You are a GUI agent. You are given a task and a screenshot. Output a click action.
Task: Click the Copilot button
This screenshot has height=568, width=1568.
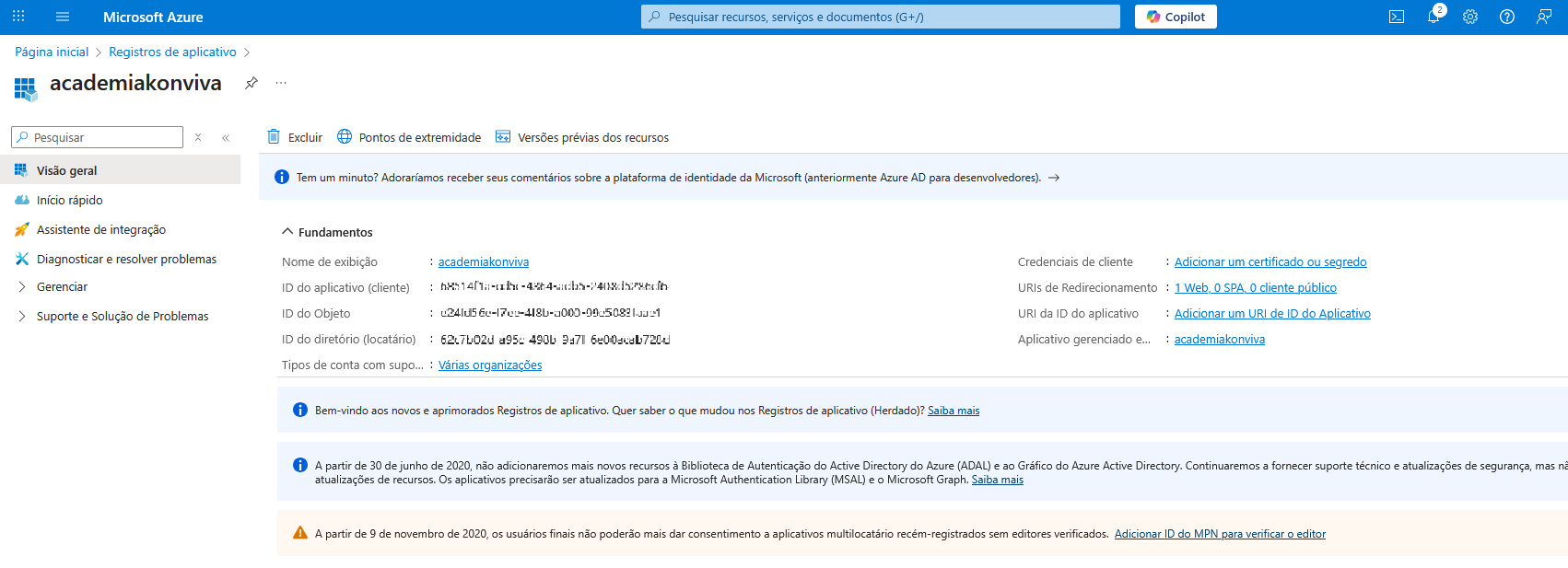(x=1176, y=17)
